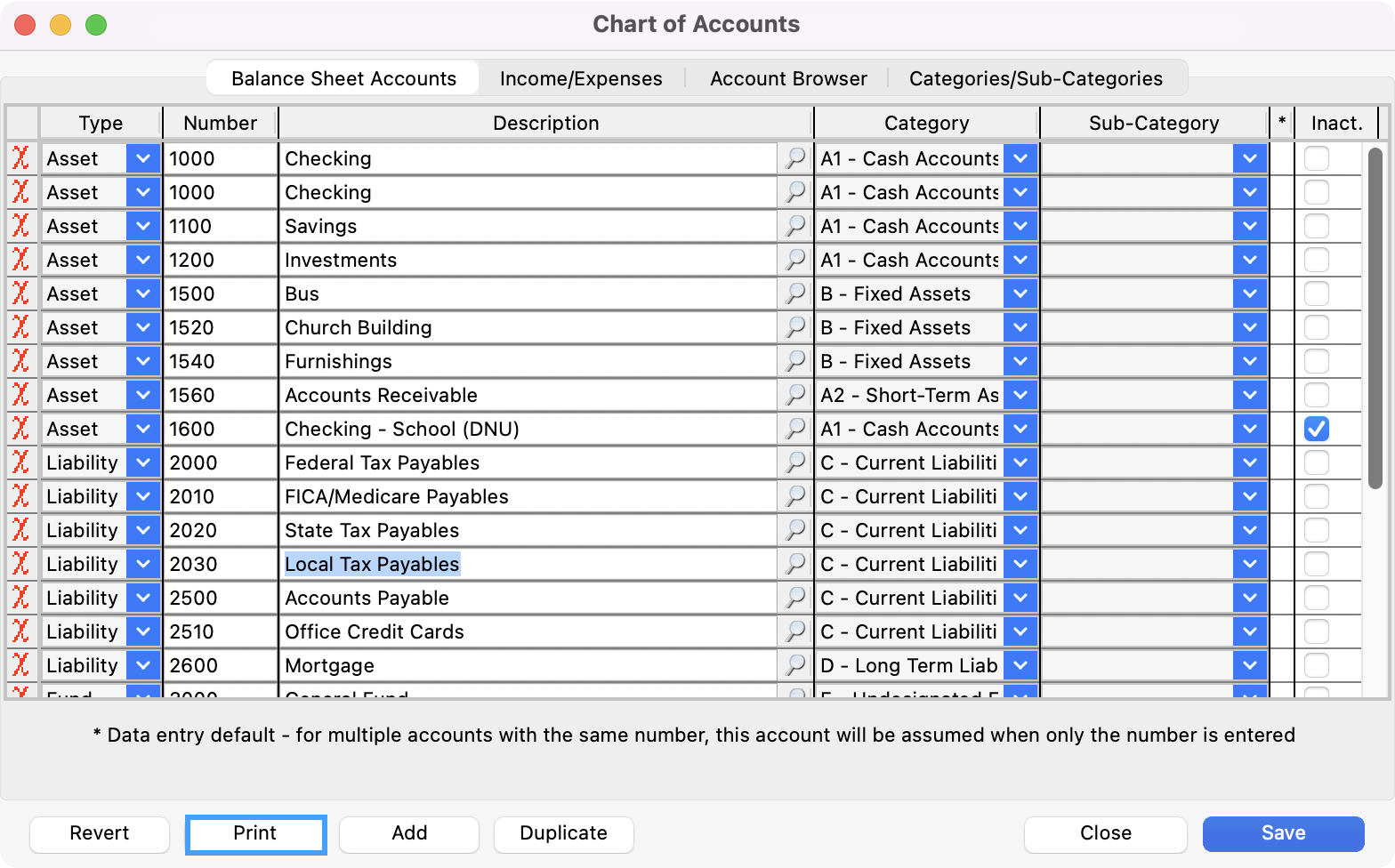Viewport: 1395px width, 868px height.
Task: Delete the Mortgage account row with red X
Action: tap(20, 665)
